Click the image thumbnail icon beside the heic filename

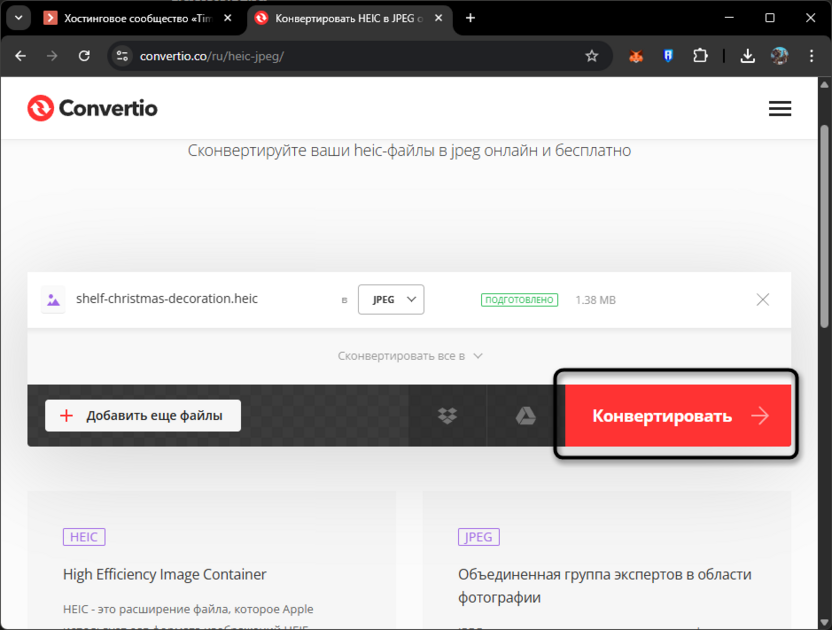pos(52,299)
